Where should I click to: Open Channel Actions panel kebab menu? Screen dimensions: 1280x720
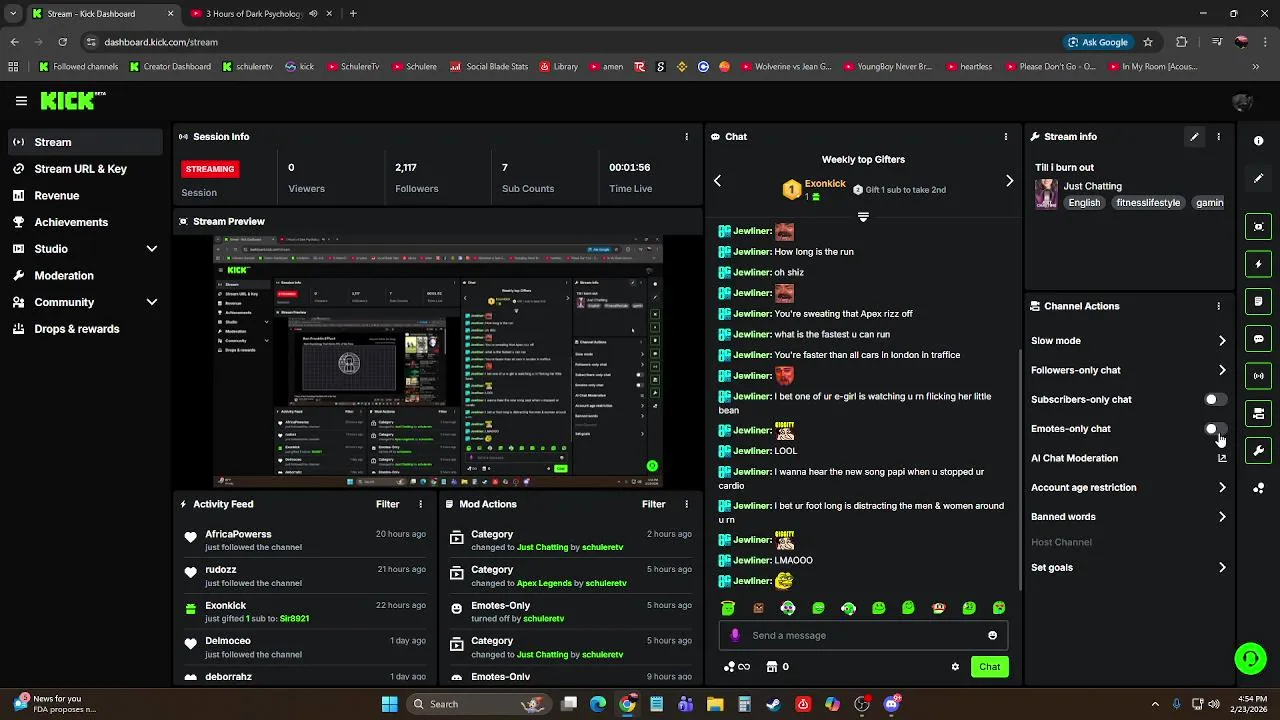pyautogui.click(x=1218, y=306)
